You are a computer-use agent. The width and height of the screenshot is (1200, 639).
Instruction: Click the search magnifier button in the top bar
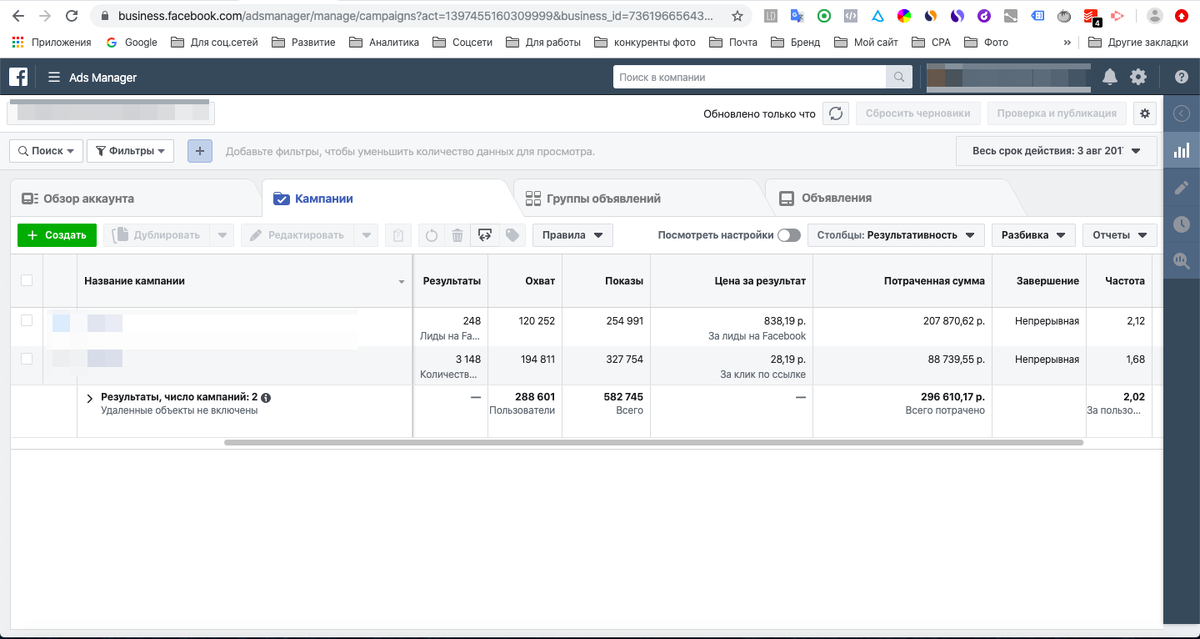900,77
